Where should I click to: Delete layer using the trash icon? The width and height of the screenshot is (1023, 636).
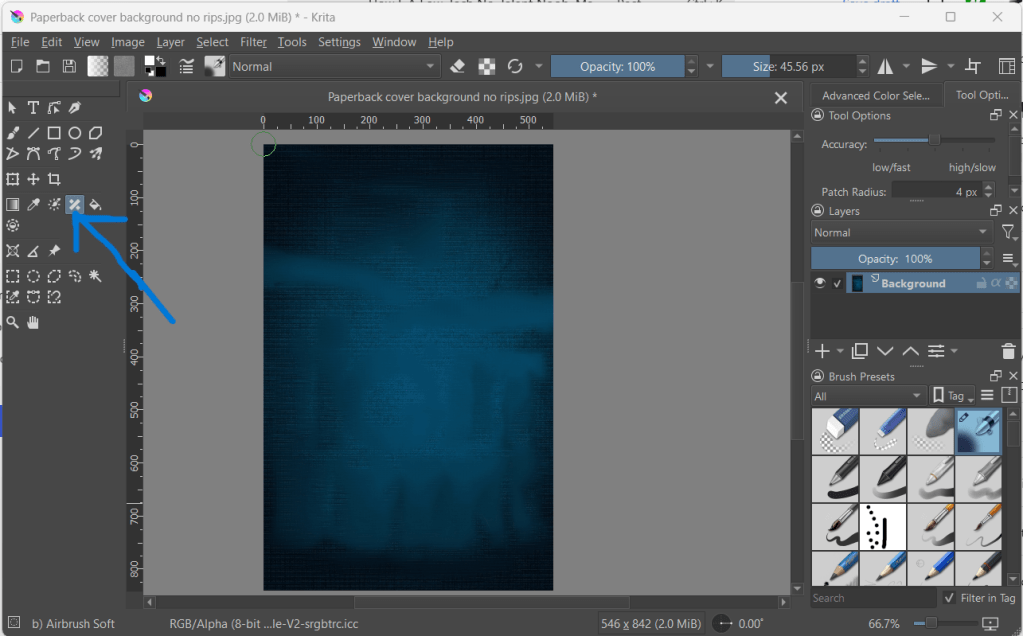click(1008, 351)
